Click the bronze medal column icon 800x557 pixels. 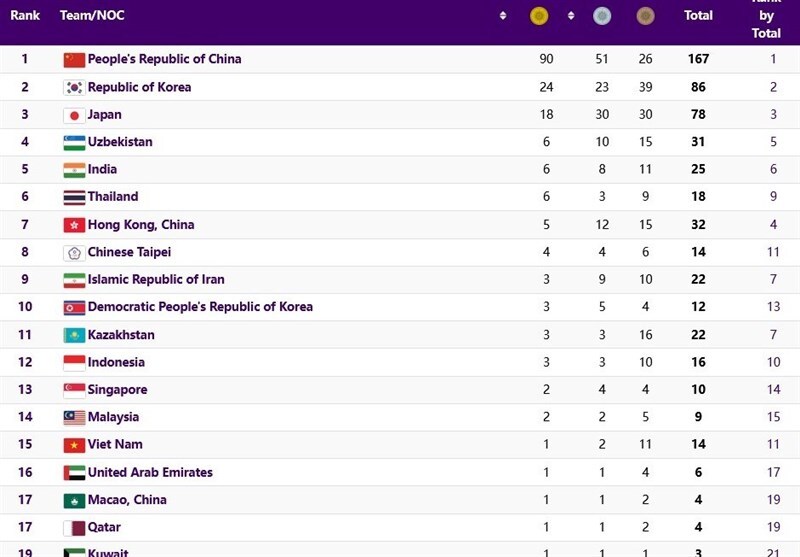coord(646,16)
